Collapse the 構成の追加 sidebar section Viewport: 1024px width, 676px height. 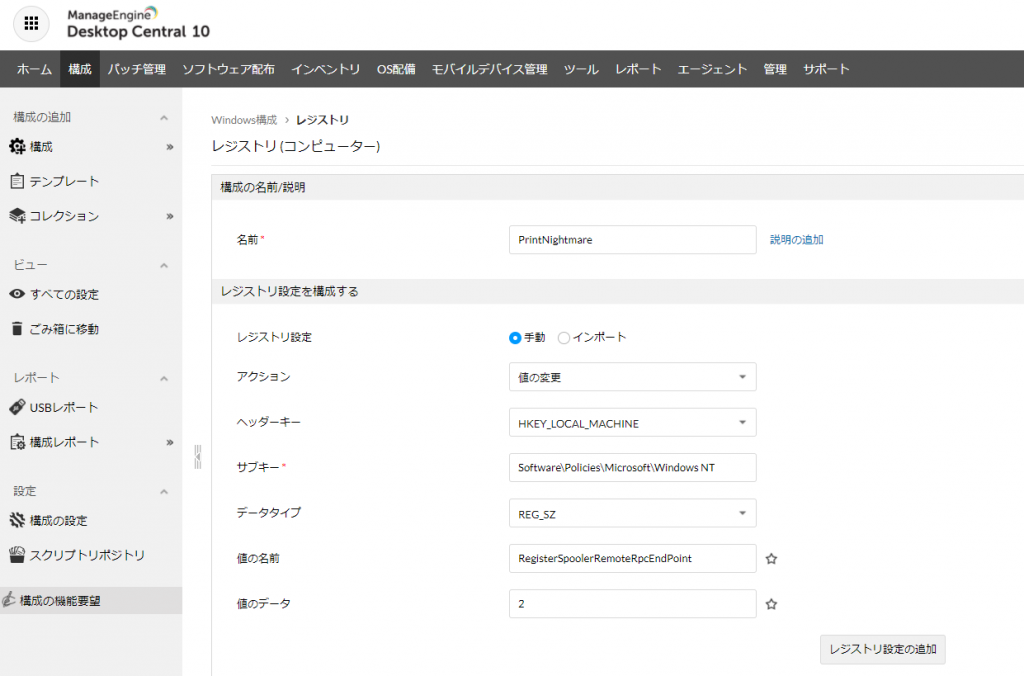click(x=164, y=118)
